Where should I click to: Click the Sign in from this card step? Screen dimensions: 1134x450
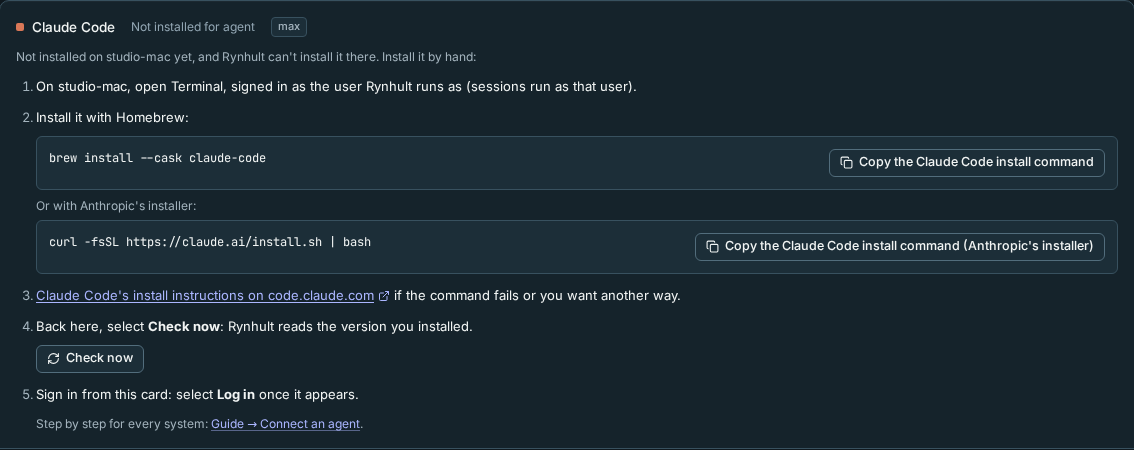[197, 395]
